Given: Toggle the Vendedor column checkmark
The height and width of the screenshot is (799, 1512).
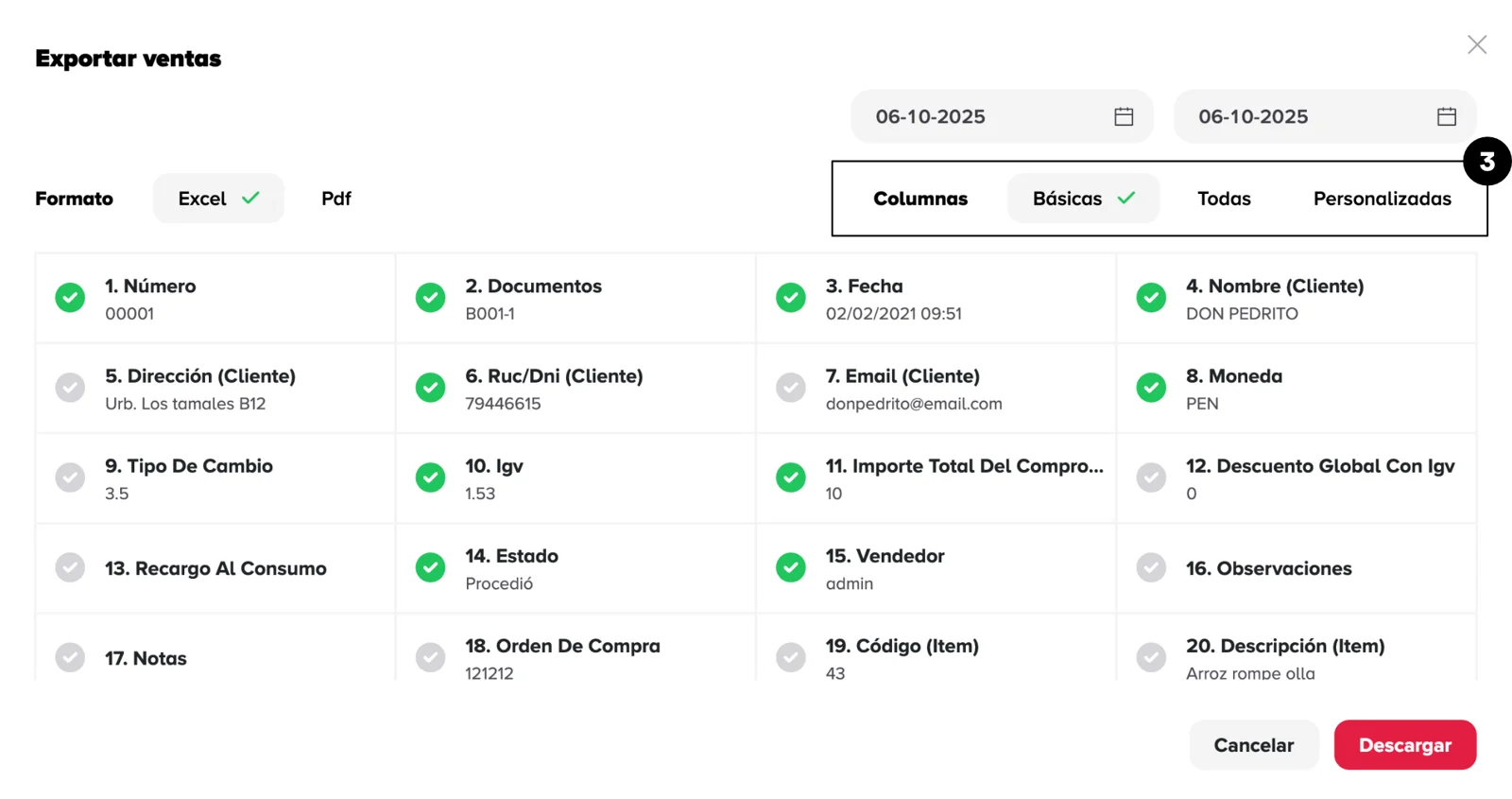Looking at the screenshot, I should tap(791, 567).
